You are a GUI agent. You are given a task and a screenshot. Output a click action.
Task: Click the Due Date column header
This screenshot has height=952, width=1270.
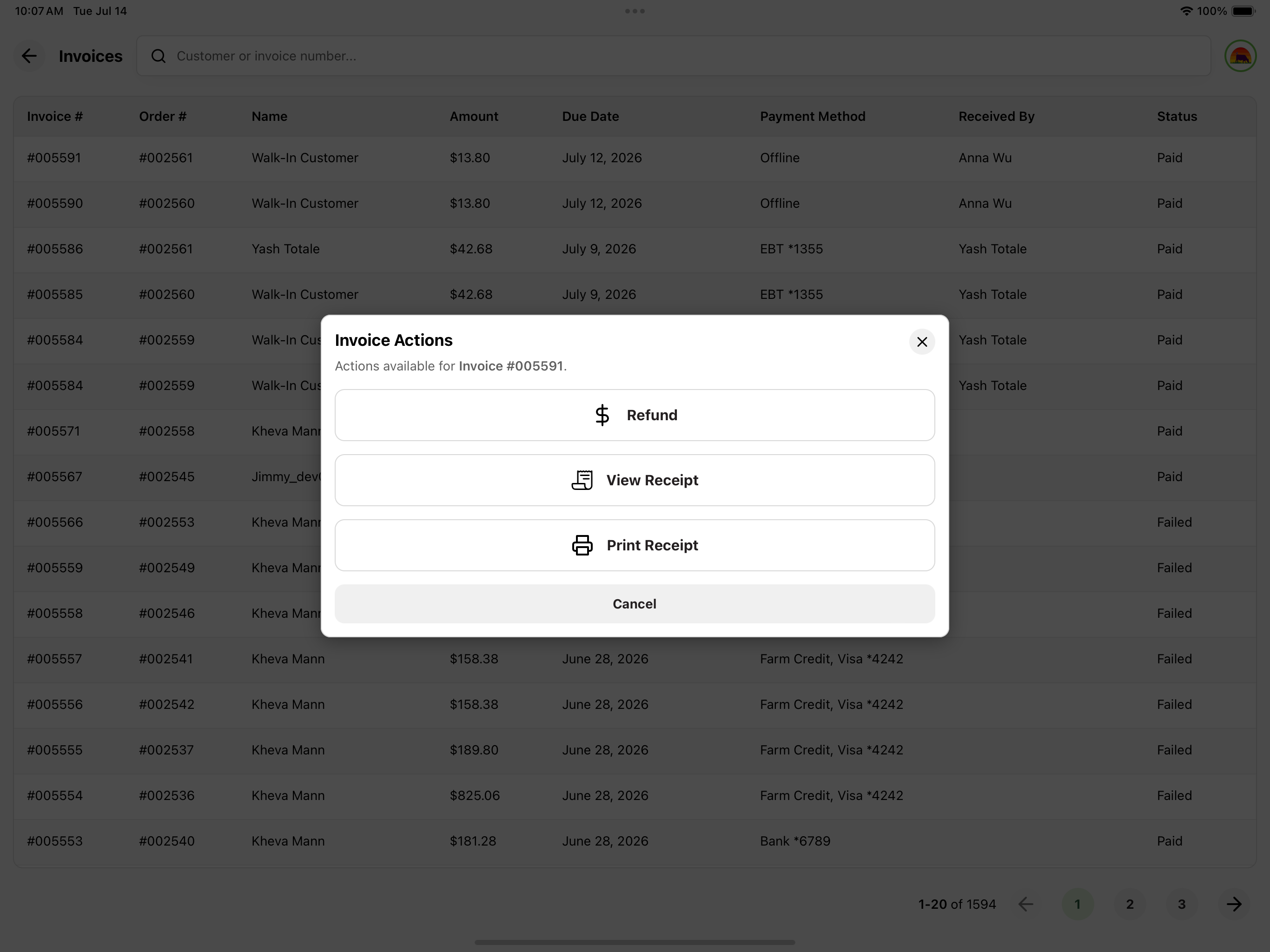(x=590, y=116)
